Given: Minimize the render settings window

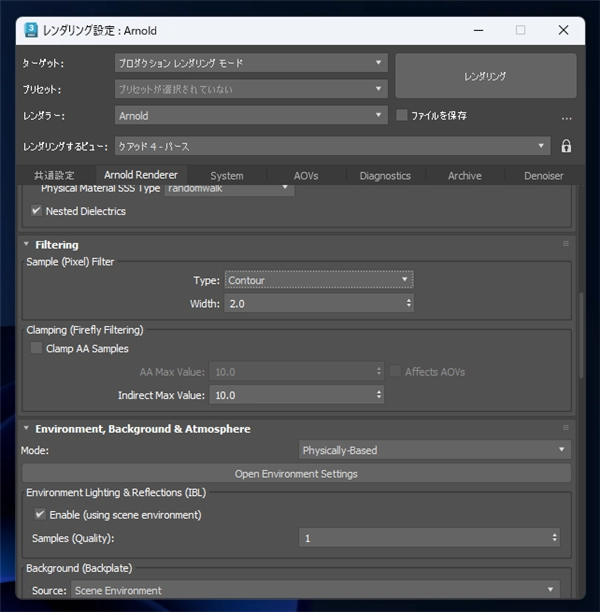Looking at the screenshot, I should 479,30.
